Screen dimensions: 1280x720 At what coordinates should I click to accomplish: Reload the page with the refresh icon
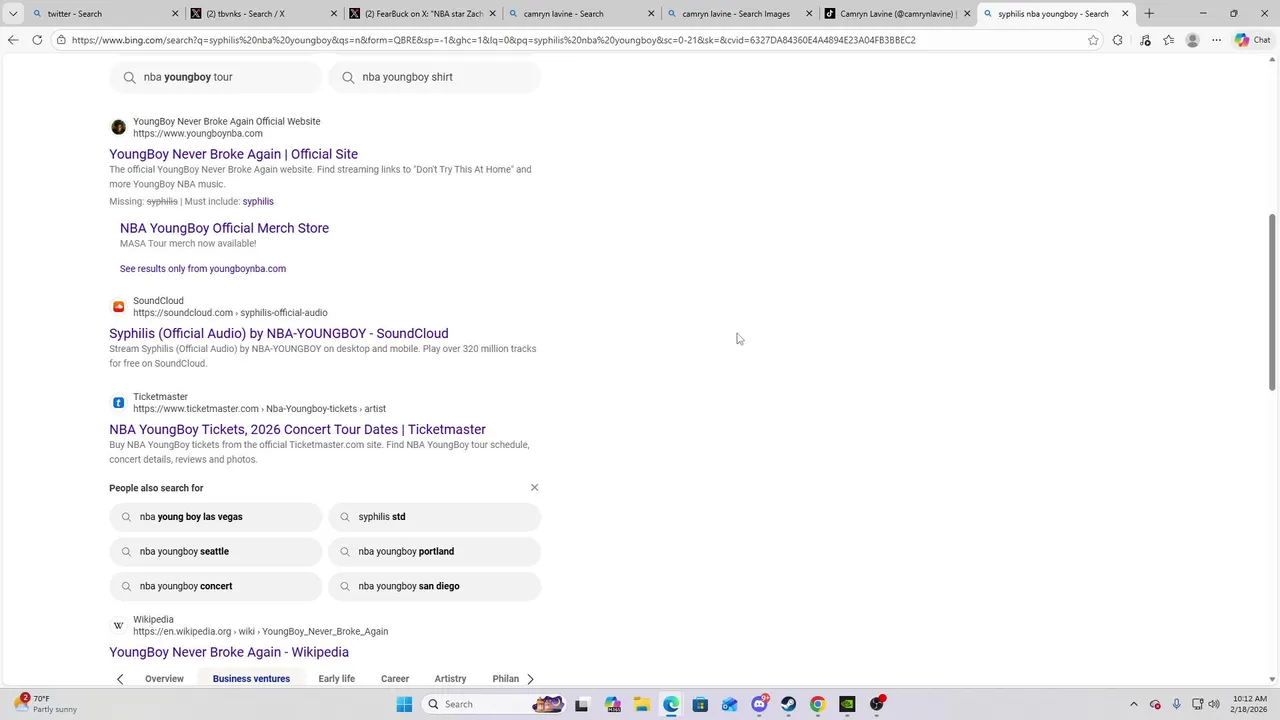tap(37, 40)
